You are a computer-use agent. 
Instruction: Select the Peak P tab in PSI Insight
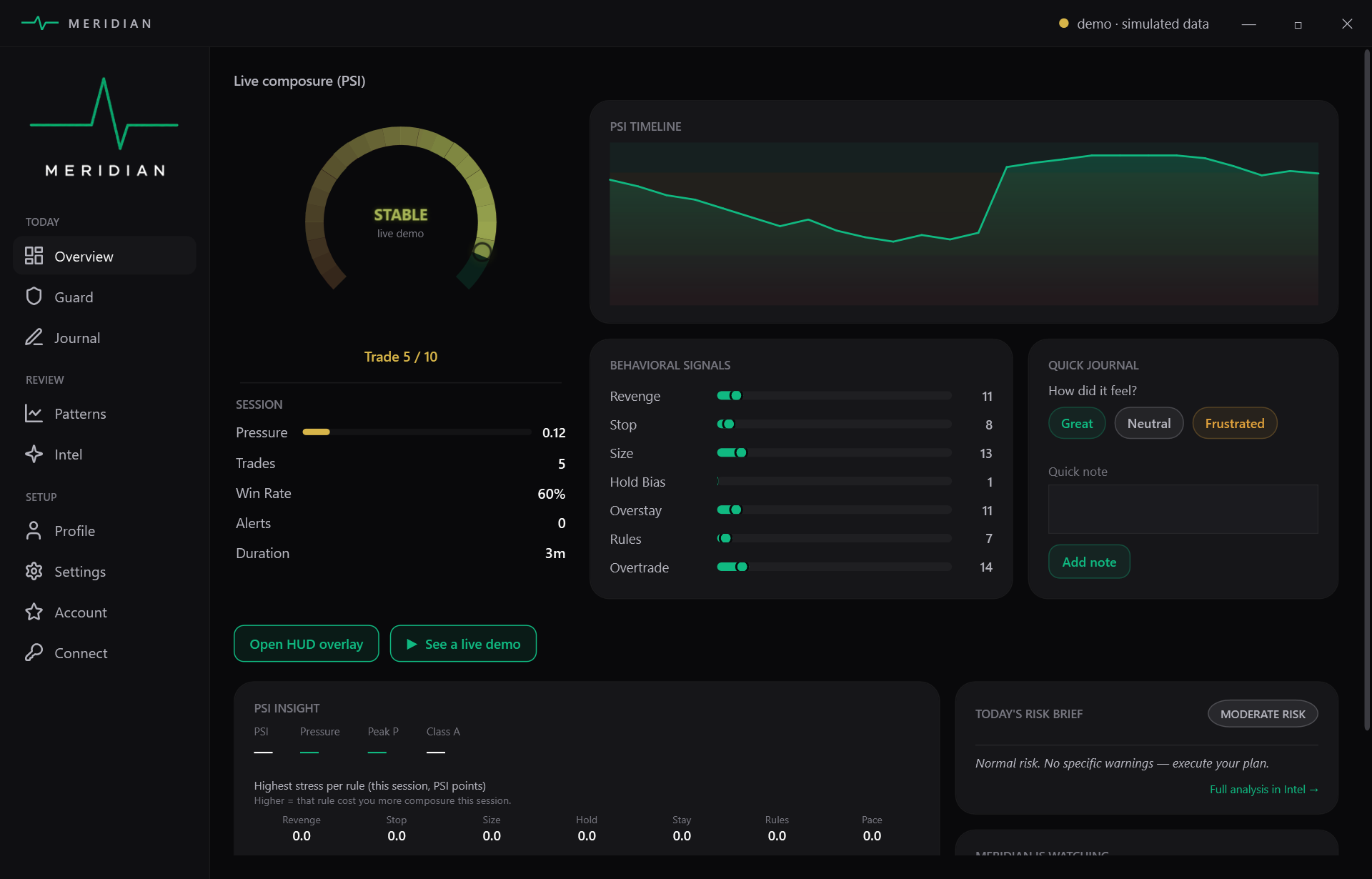(383, 732)
